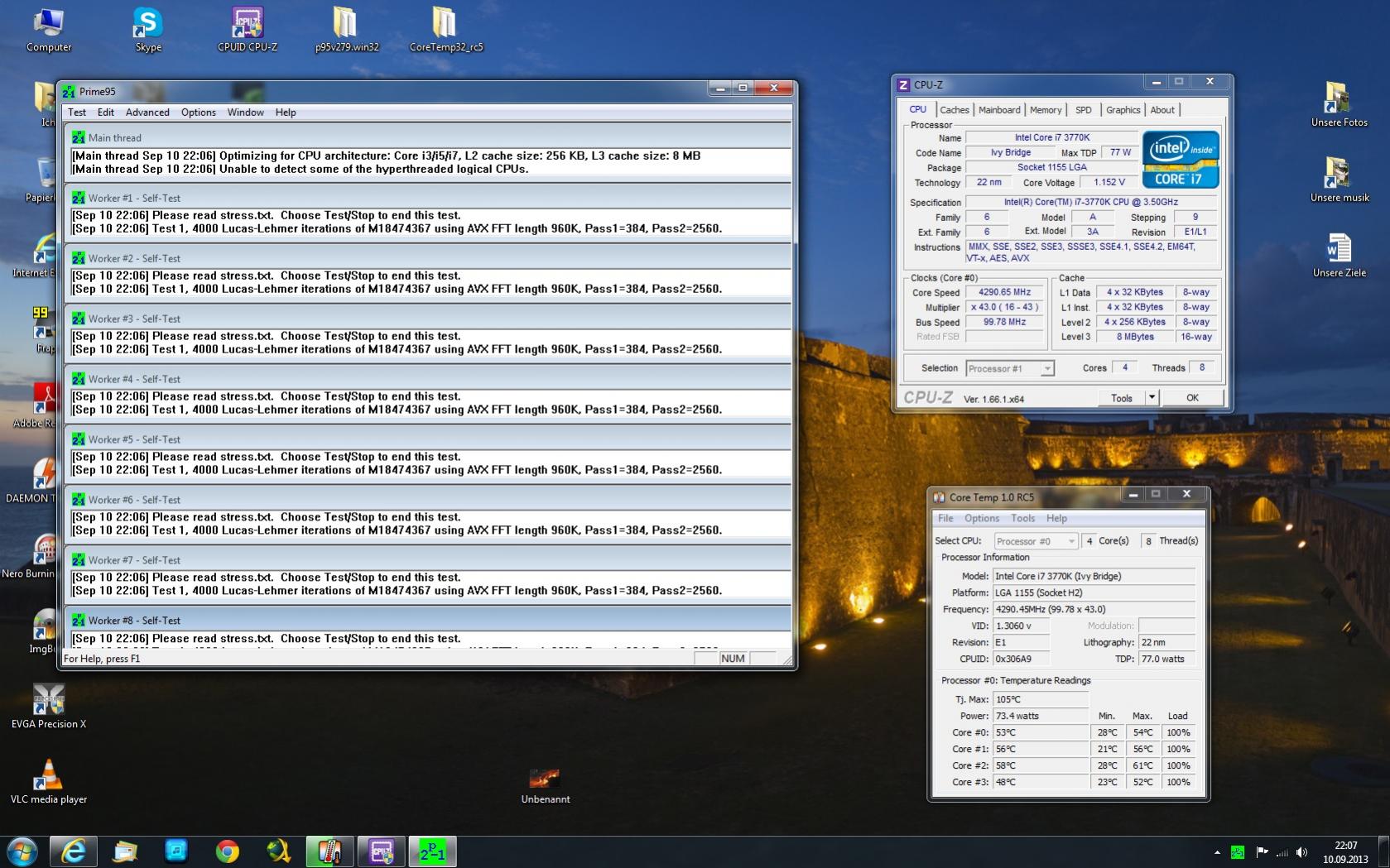Open Windows Explorer from the taskbar
The image size is (1390, 868).
point(125,851)
